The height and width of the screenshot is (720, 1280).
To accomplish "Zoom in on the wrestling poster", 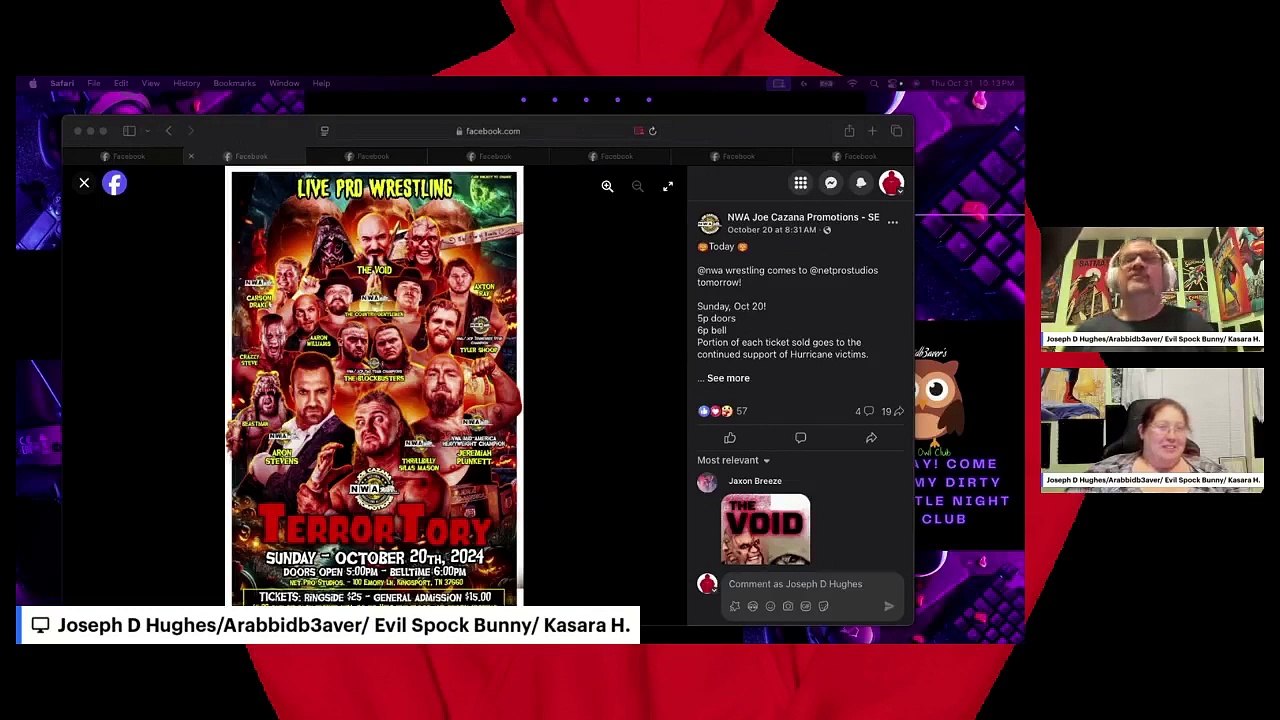I will pyautogui.click(x=607, y=186).
